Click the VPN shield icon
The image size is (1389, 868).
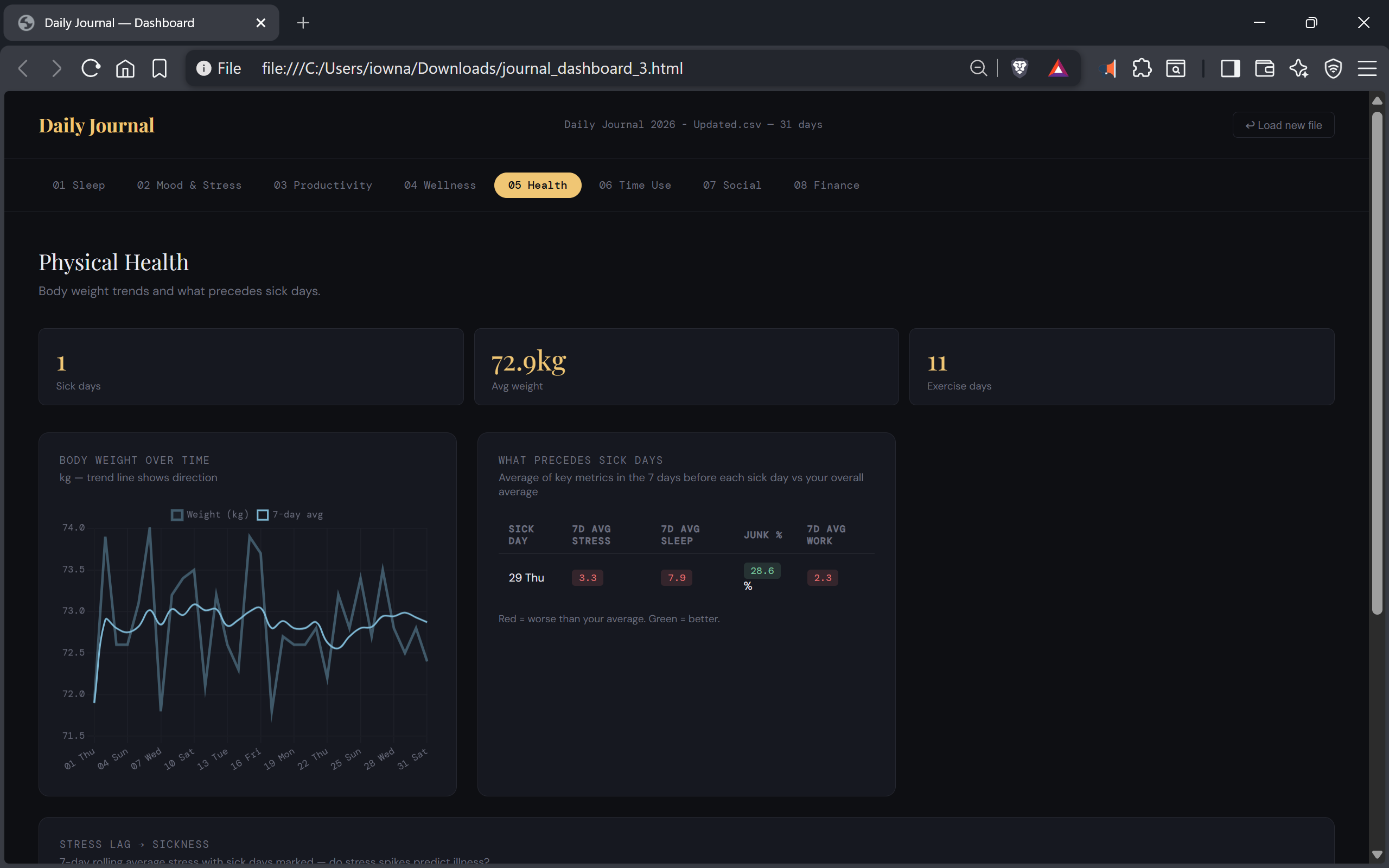click(x=1333, y=68)
